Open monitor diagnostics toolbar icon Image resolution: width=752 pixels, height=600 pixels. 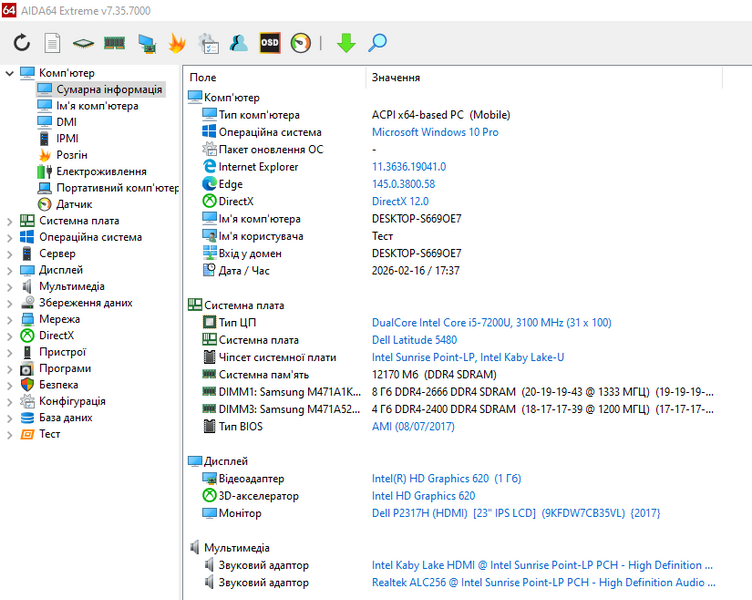[x=147, y=43]
